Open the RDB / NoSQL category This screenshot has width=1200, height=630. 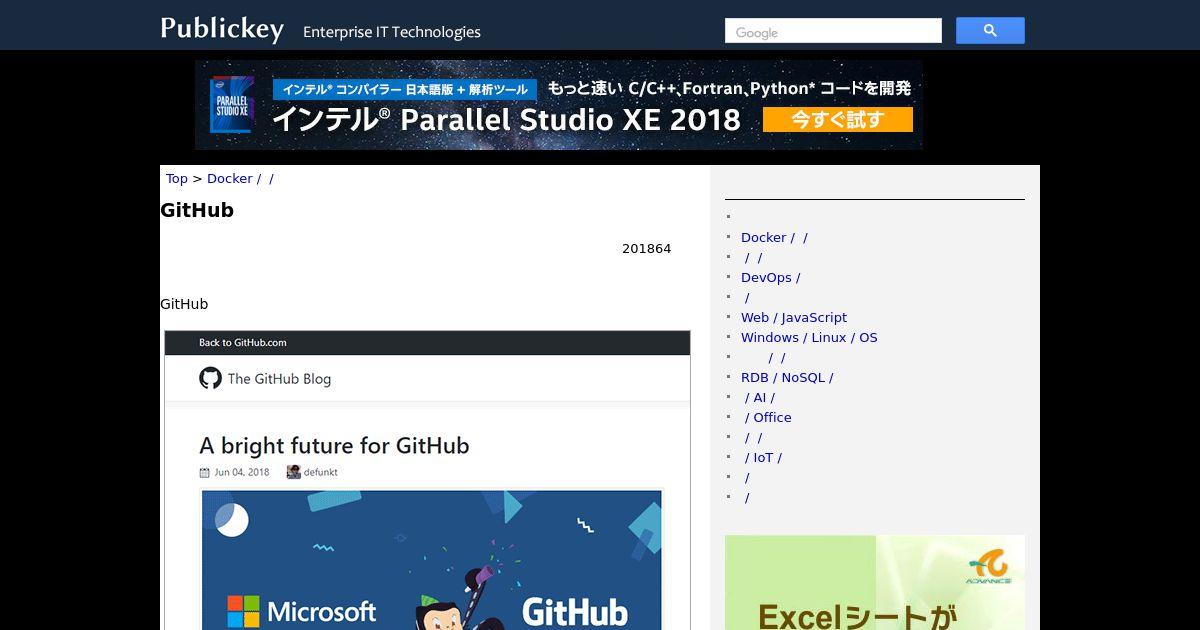click(787, 377)
